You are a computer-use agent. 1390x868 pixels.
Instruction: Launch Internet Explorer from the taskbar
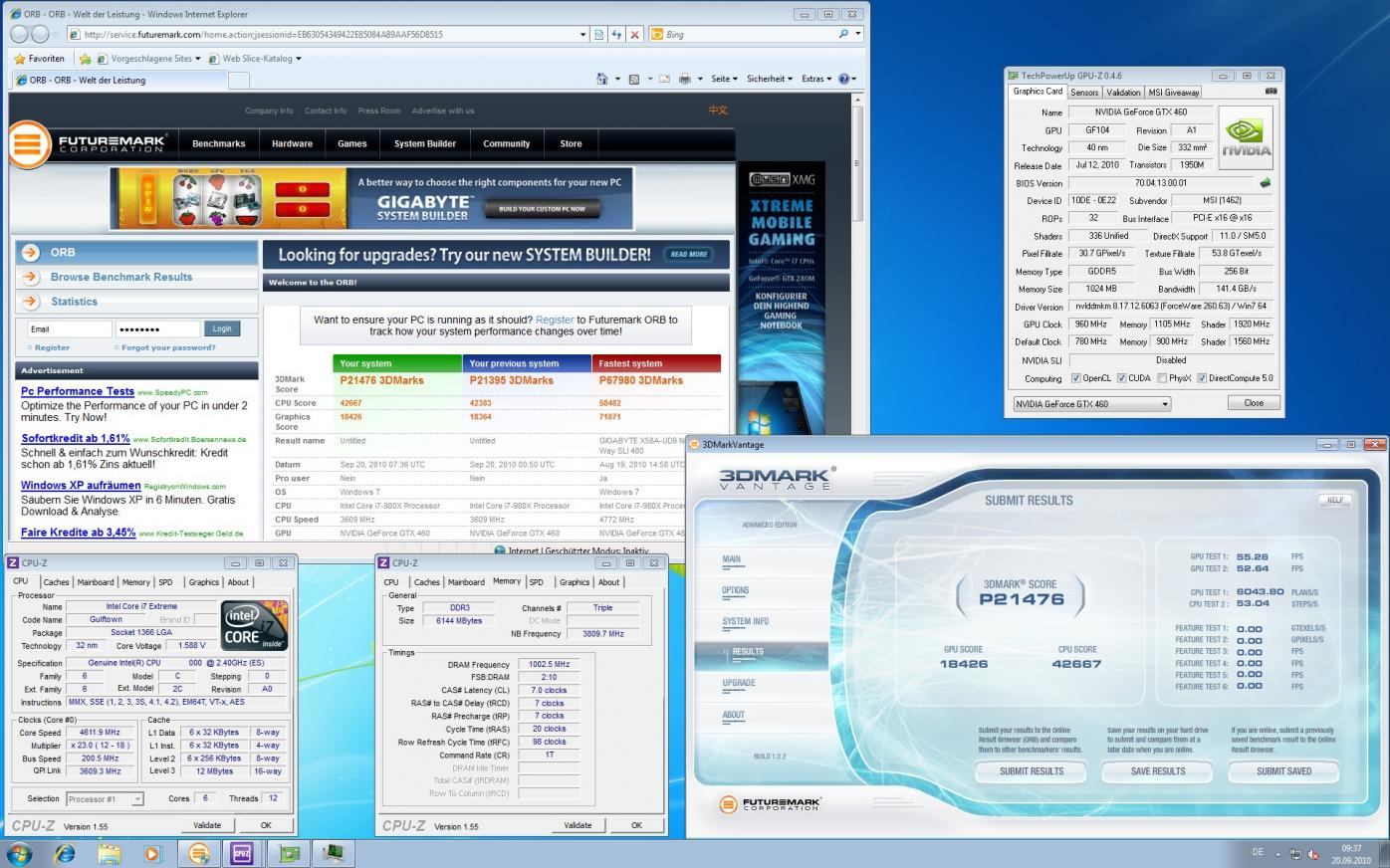pyautogui.click(x=65, y=854)
